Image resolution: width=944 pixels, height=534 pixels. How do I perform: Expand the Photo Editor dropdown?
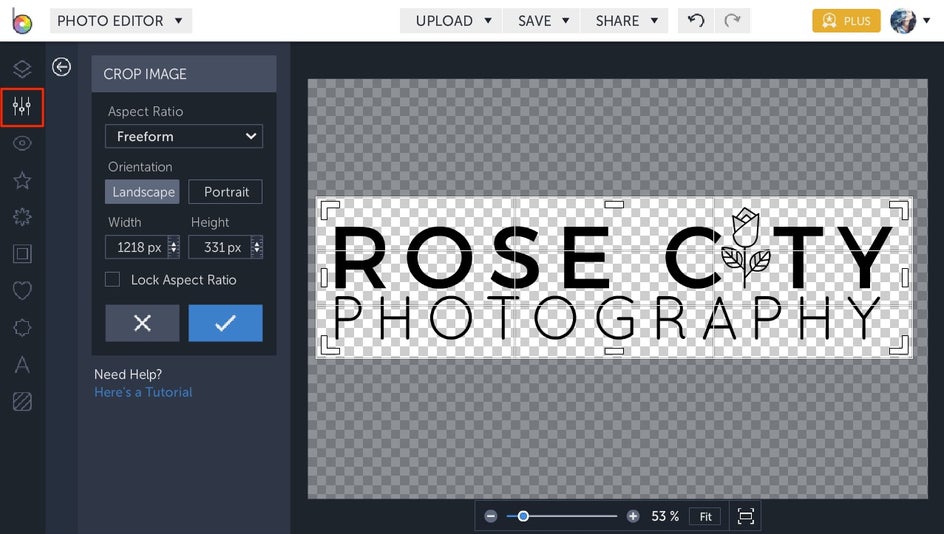120,21
